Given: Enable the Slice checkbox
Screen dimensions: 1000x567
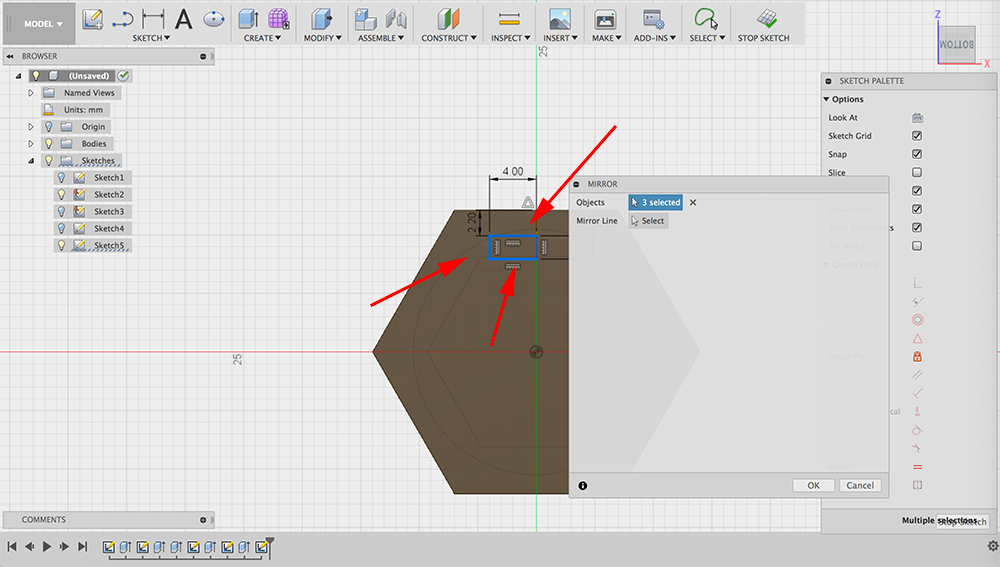Looking at the screenshot, I should [917, 172].
